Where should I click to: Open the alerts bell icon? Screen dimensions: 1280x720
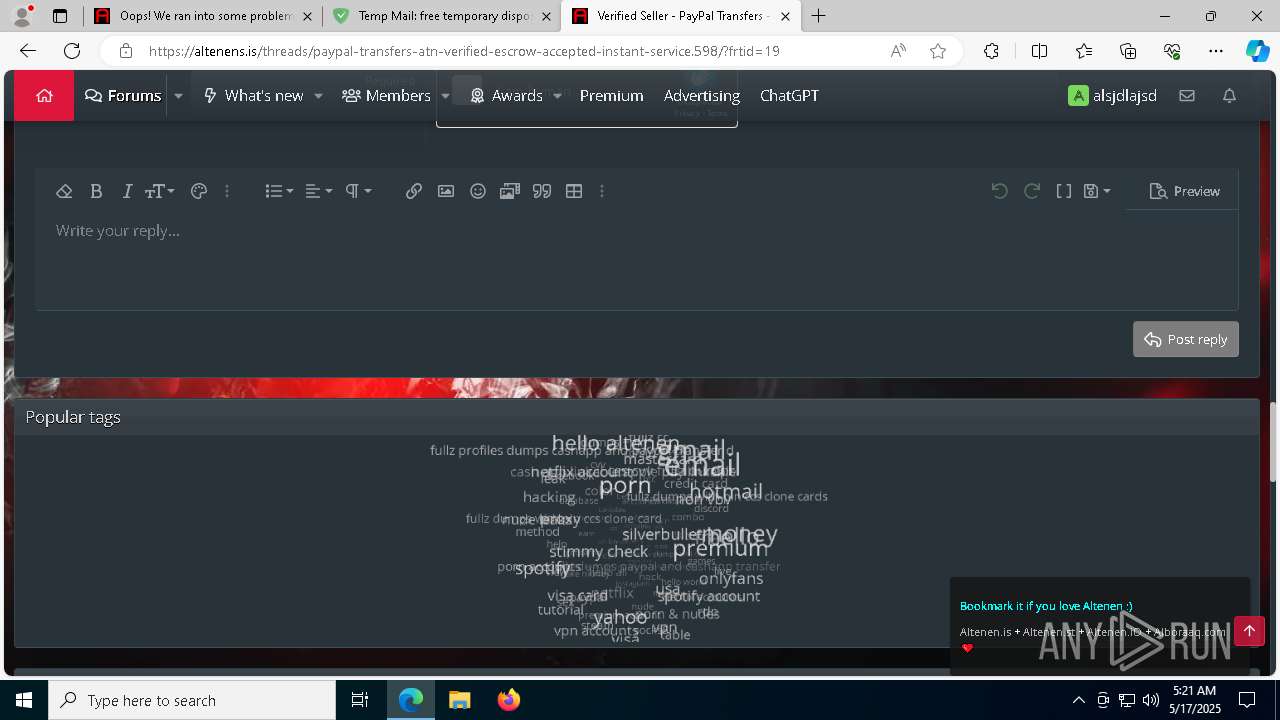(x=1230, y=96)
